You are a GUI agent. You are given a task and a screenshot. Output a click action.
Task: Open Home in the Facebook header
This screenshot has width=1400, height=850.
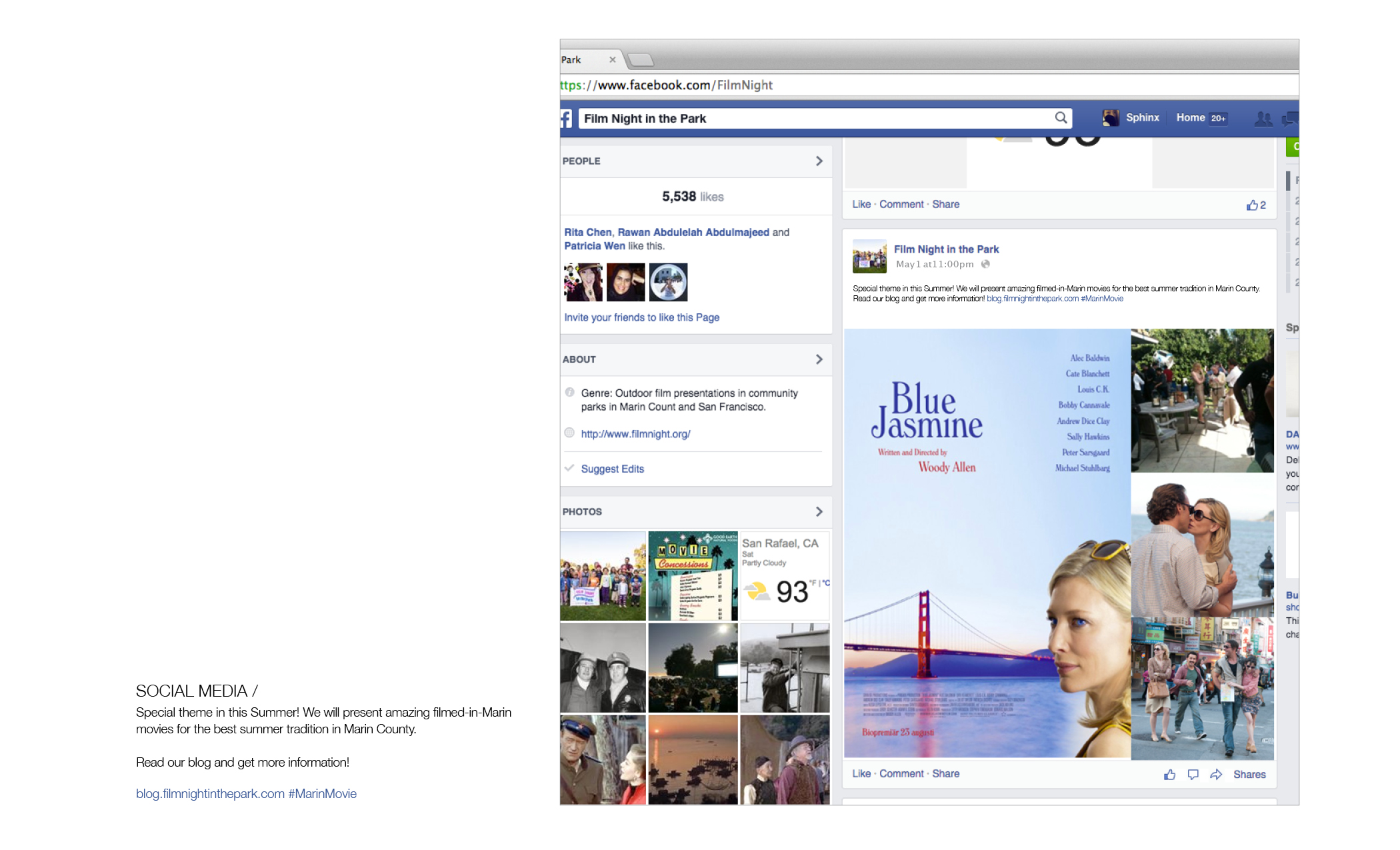pos(1190,117)
